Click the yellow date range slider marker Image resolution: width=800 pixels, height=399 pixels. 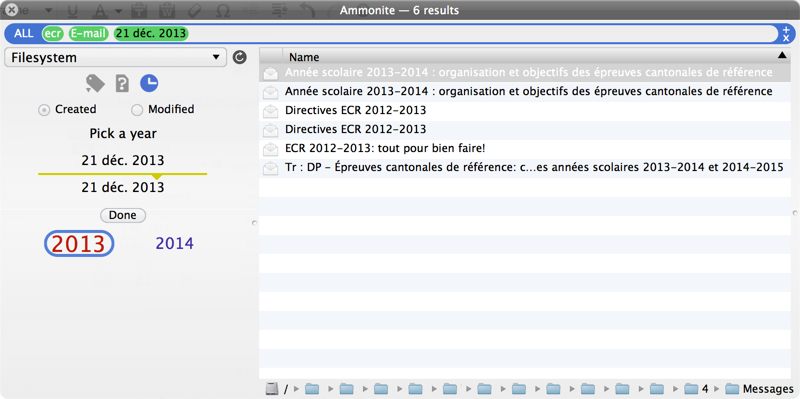[157, 177]
